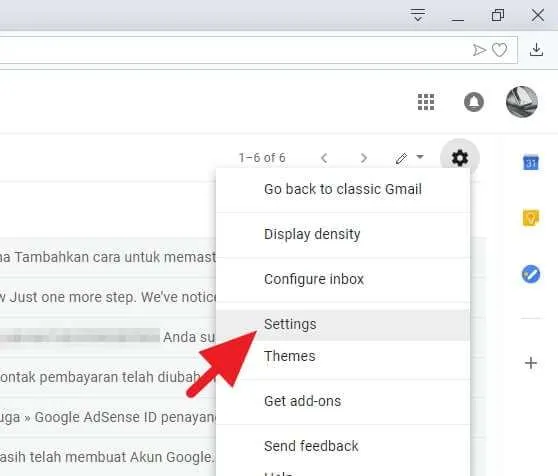This screenshot has width=558, height=476.
Task: Open the Google apps grid
Action: (426, 102)
